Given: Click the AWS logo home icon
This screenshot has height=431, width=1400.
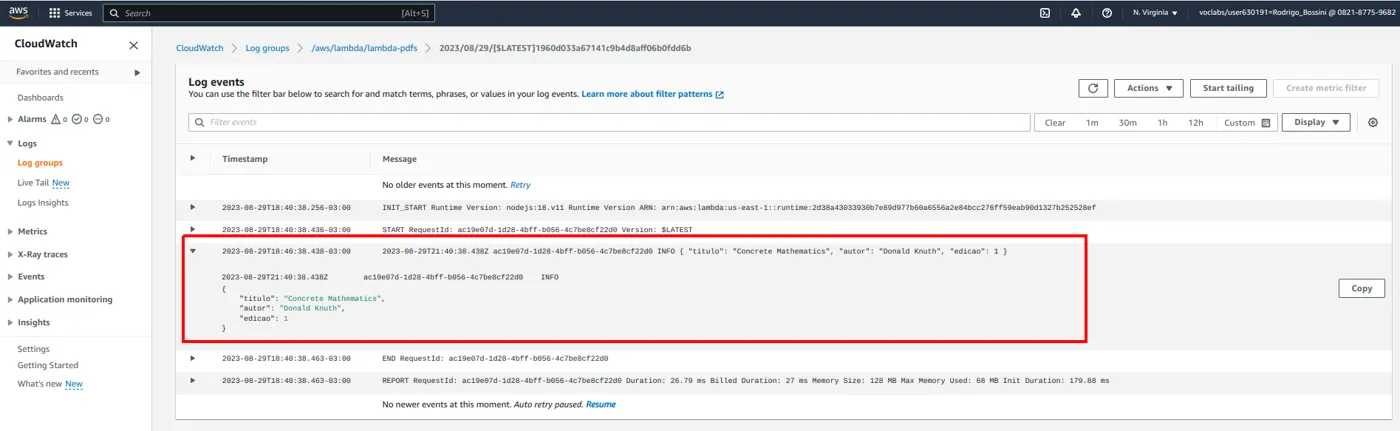Looking at the screenshot, I should (19, 12).
